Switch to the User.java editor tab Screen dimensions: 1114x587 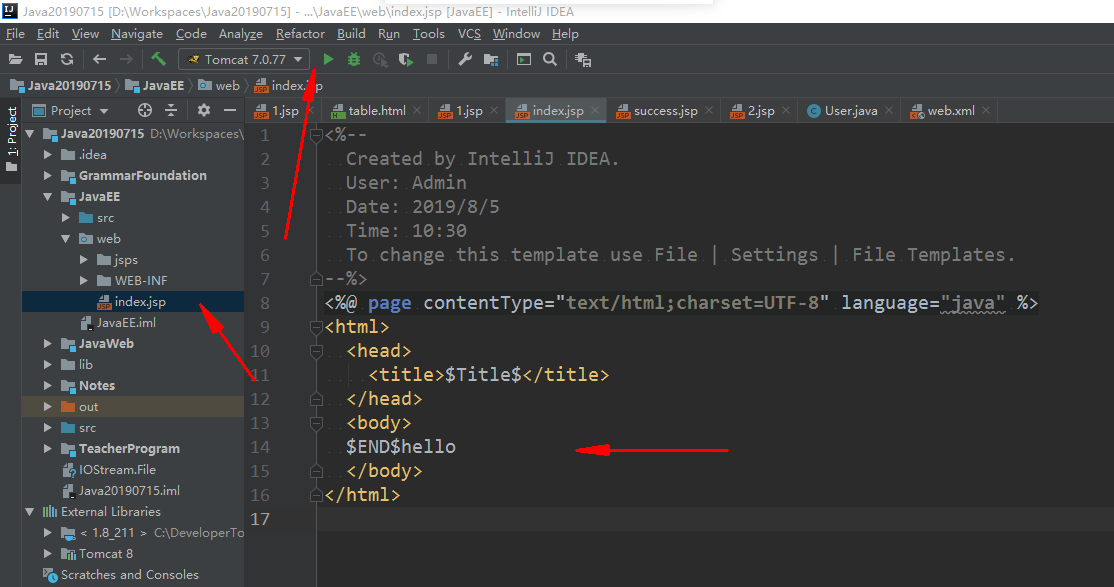[x=850, y=111]
